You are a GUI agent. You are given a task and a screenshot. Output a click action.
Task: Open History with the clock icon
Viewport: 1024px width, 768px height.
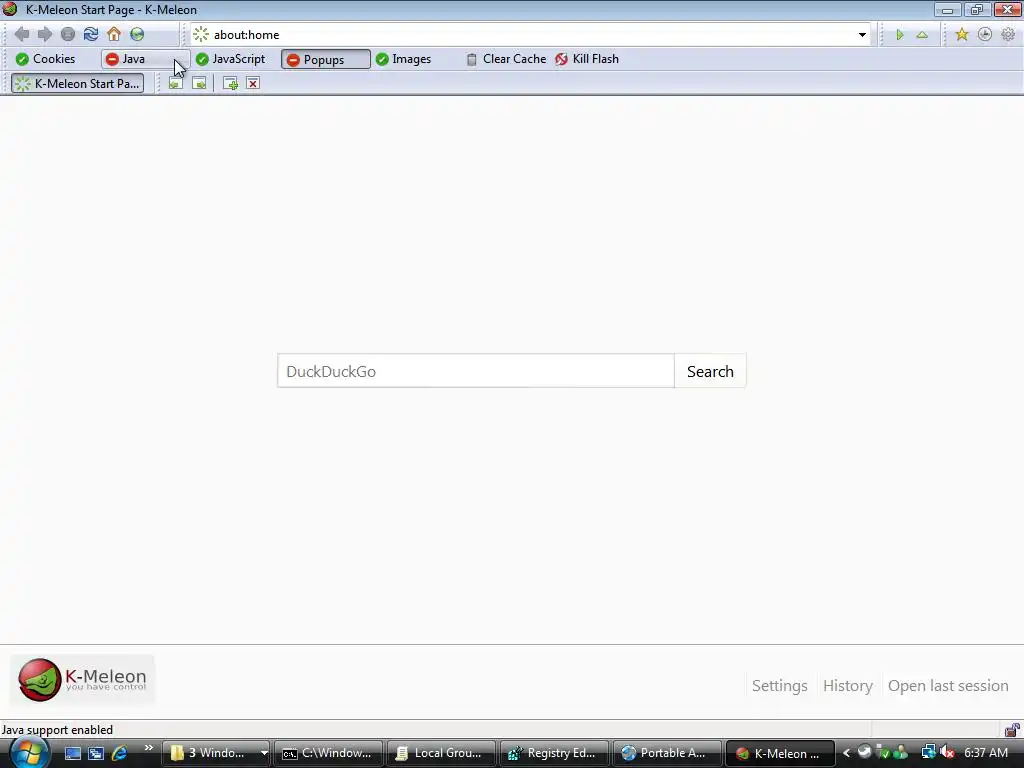(x=985, y=35)
